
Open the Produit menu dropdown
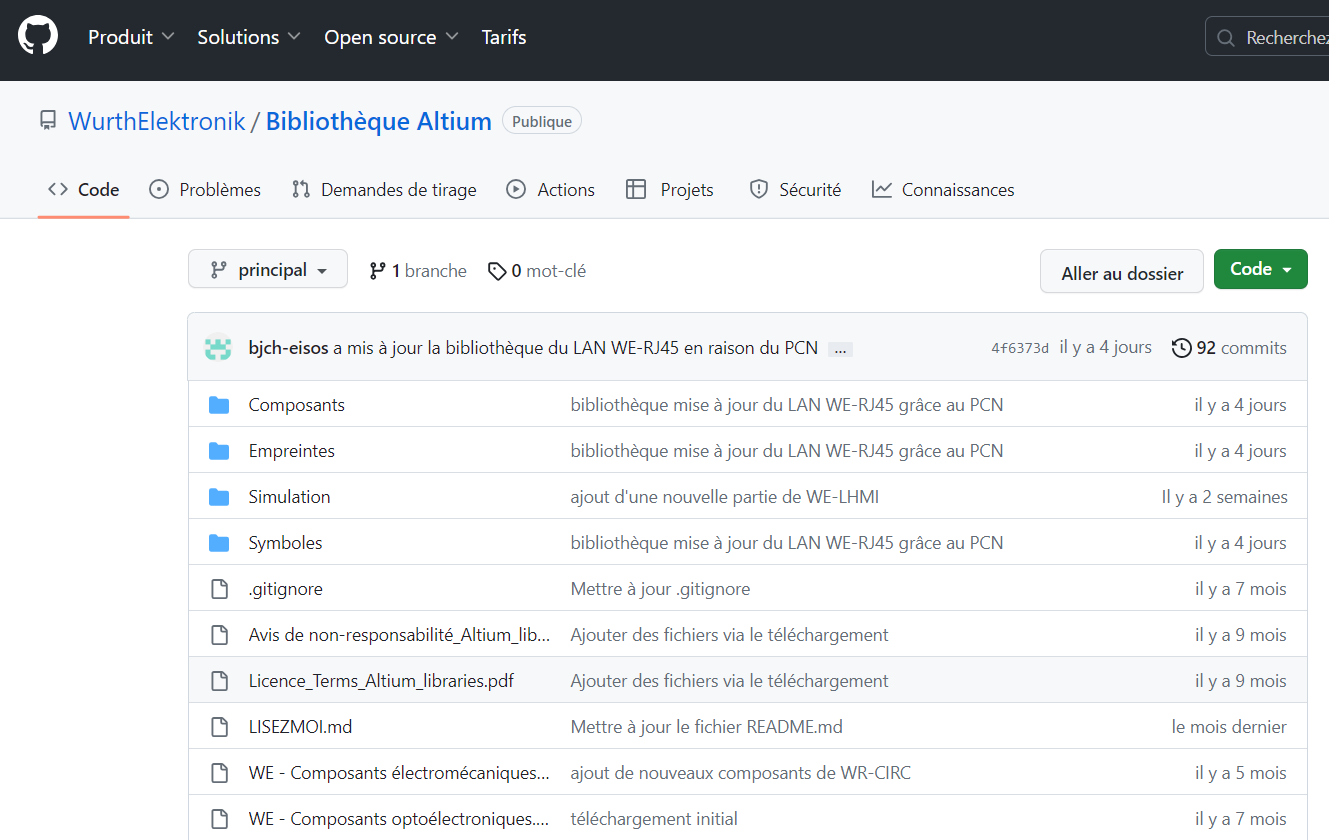(x=131, y=37)
